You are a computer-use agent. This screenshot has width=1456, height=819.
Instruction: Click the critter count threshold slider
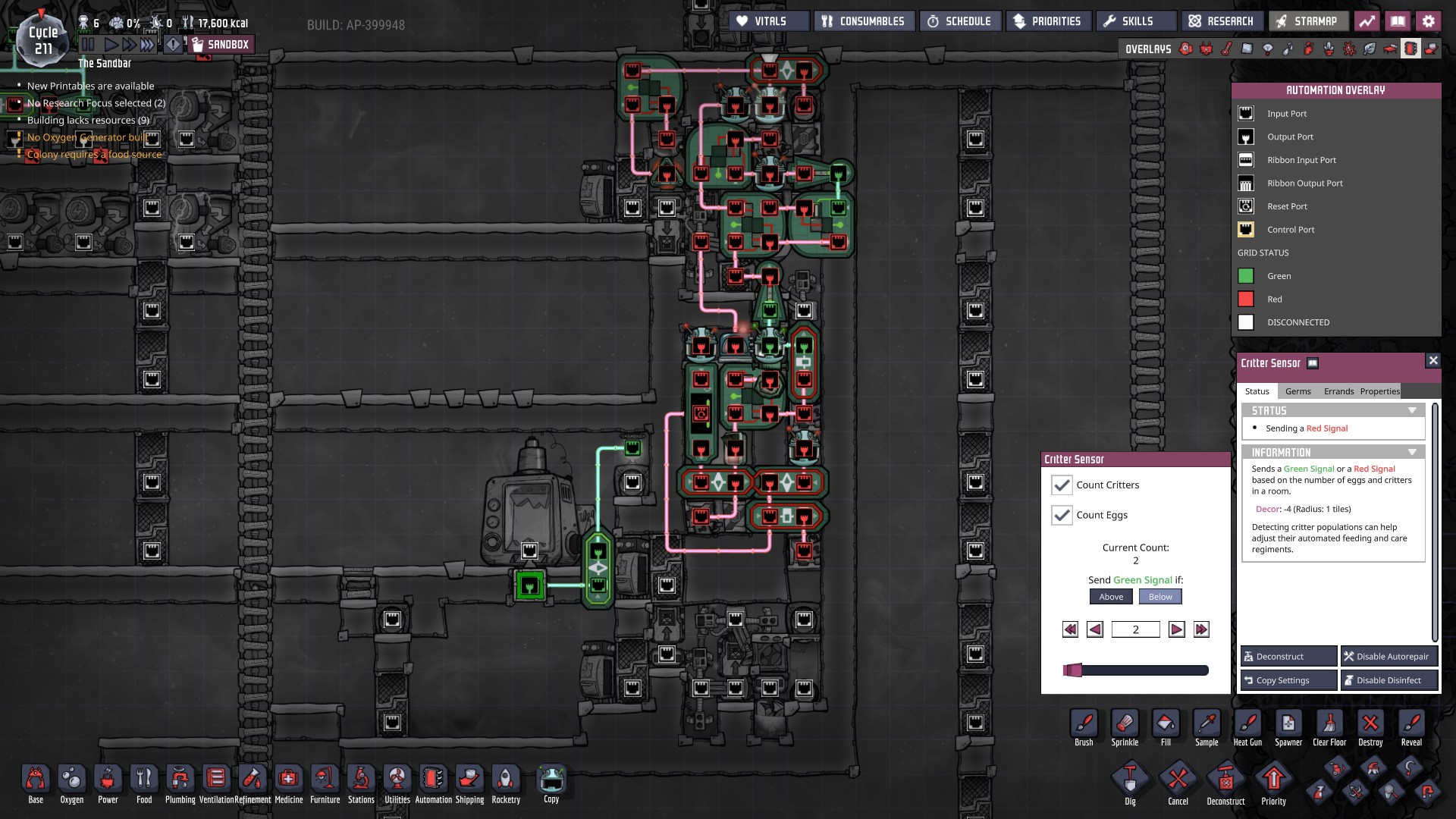pos(1136,670)
